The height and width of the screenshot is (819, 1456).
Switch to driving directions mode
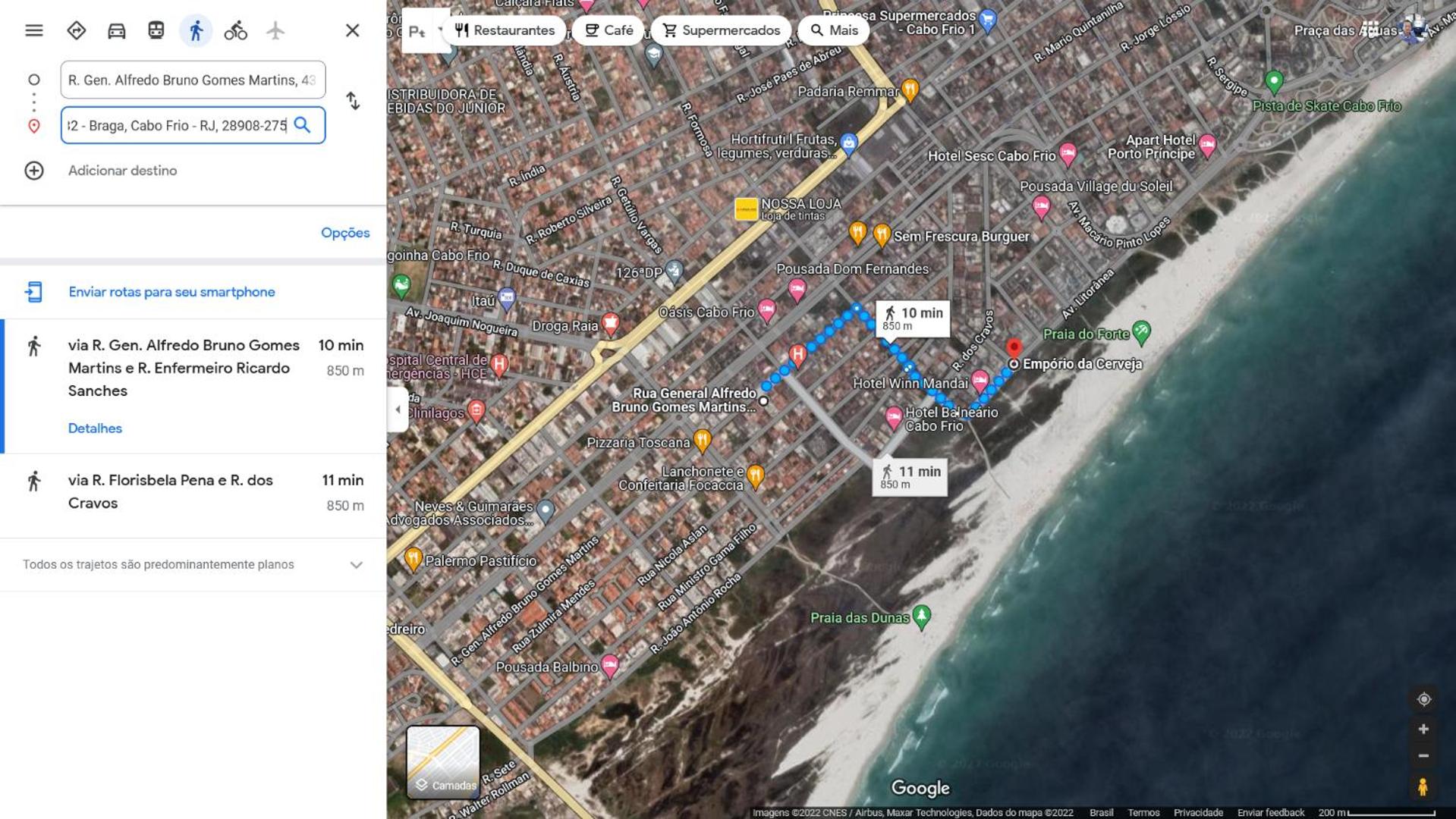(x=116, y=30)
